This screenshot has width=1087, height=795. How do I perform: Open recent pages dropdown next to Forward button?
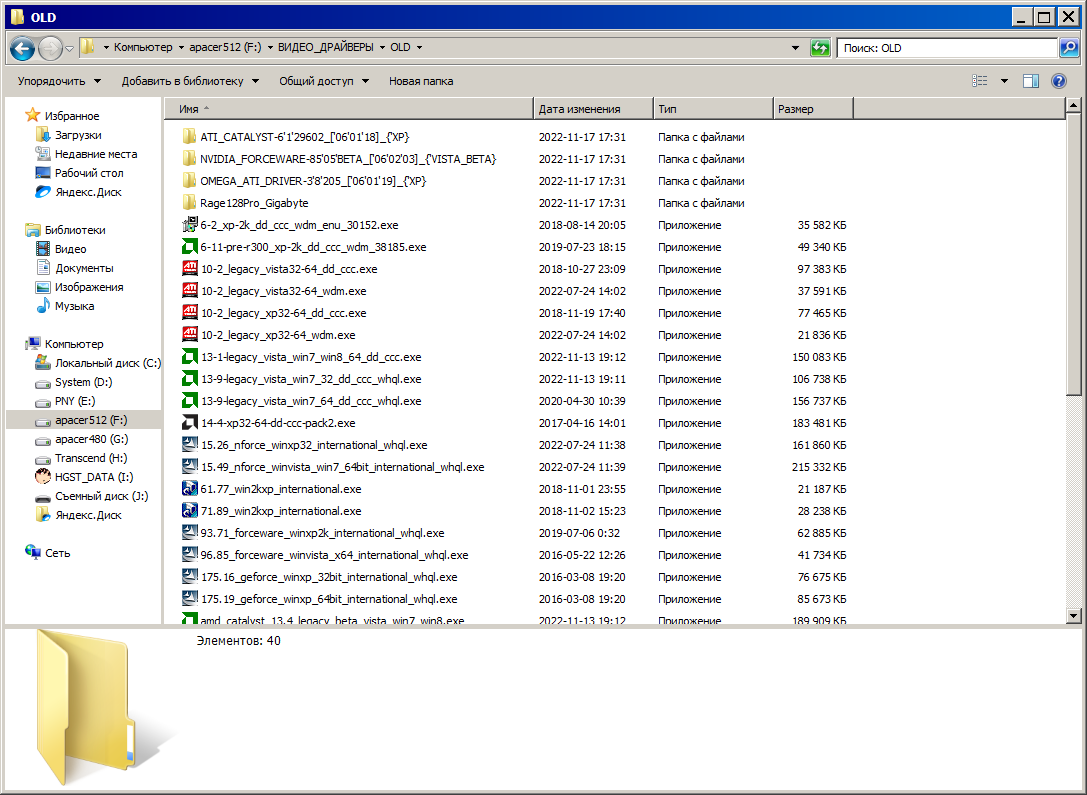point(69,49)
